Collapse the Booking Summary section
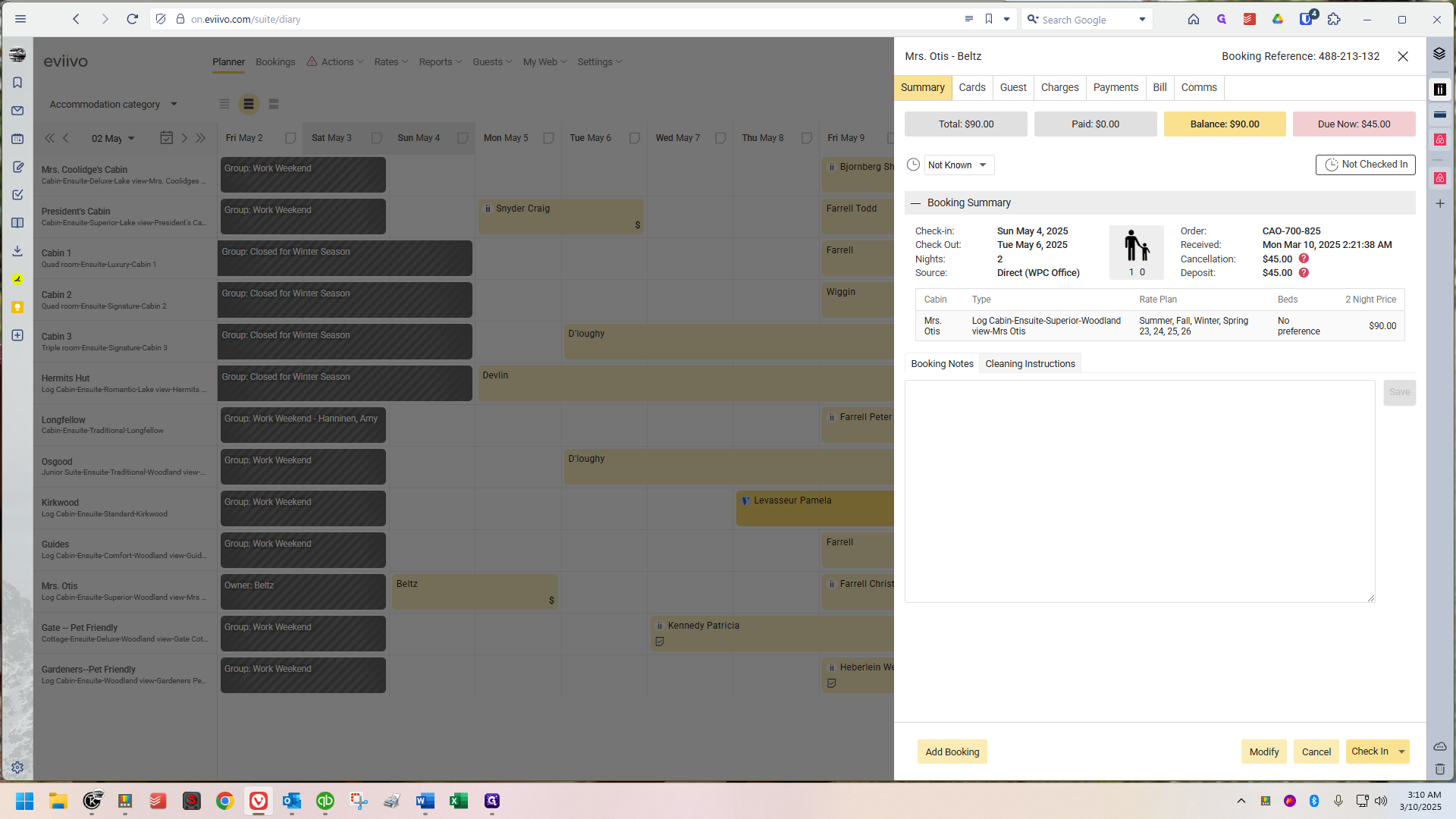This screenshot has width=1456, height=819. click(915, 202)
